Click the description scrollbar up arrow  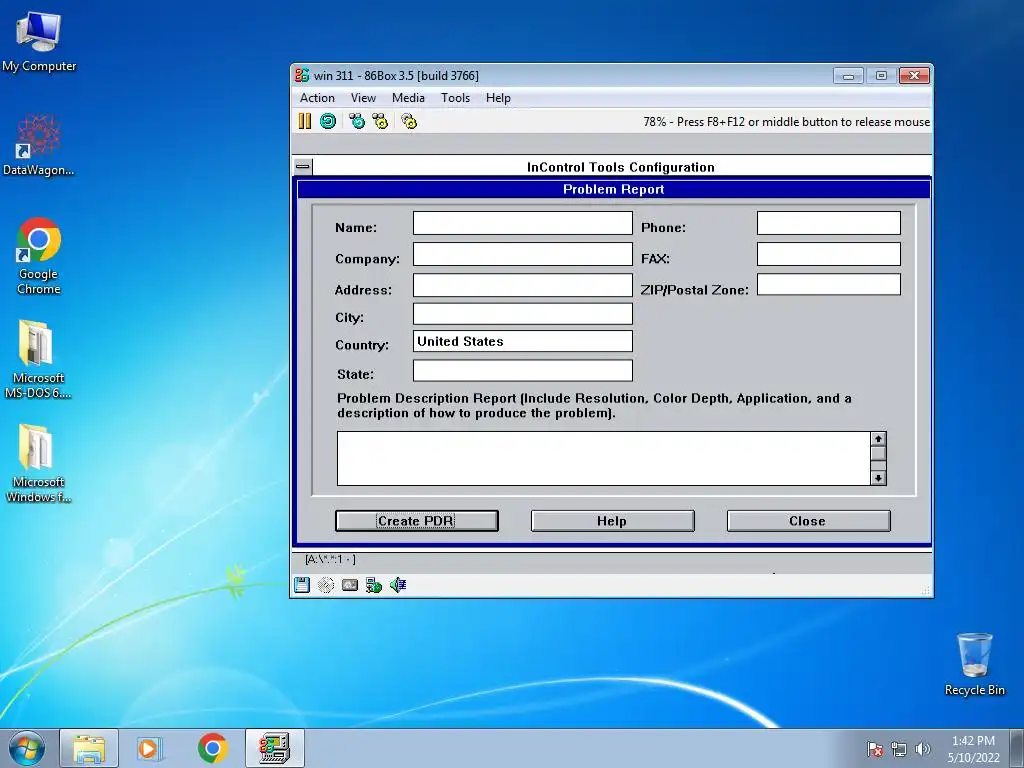tap(878, 439)
